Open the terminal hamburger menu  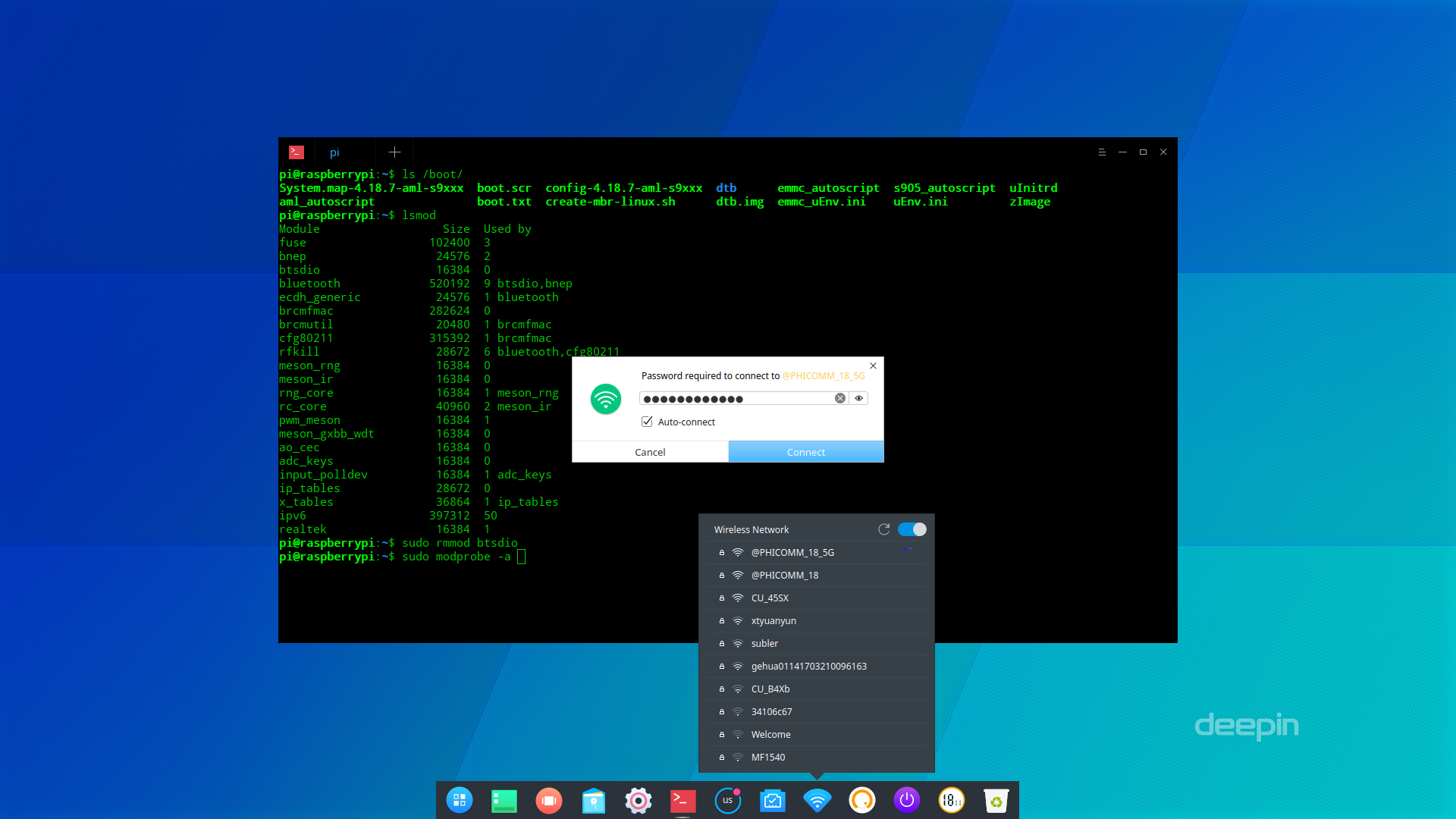[x=1102, y=152]
